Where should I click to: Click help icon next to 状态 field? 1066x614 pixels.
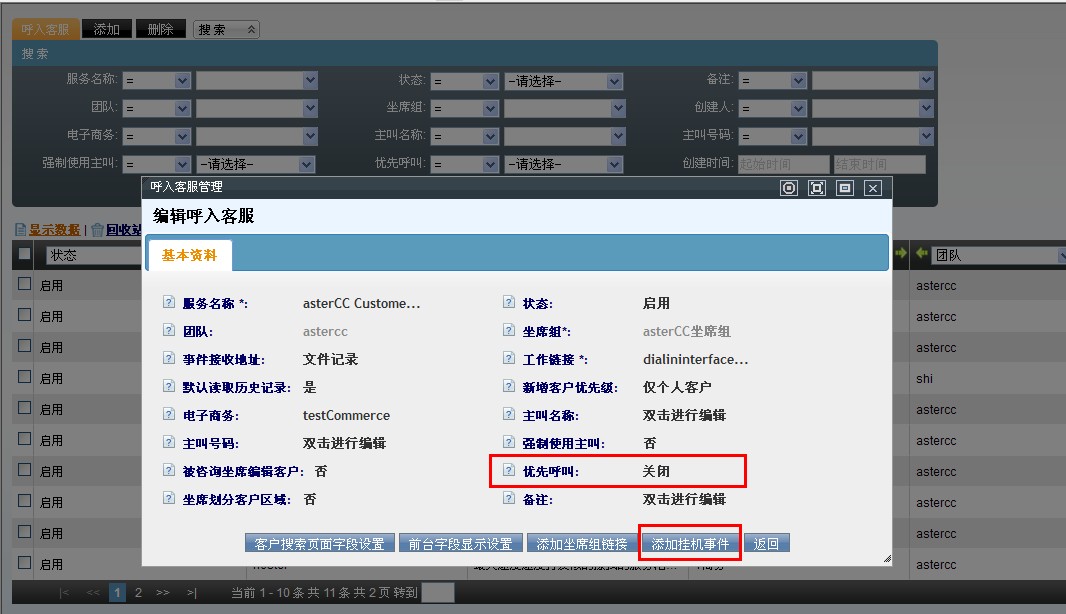[508, 303]
